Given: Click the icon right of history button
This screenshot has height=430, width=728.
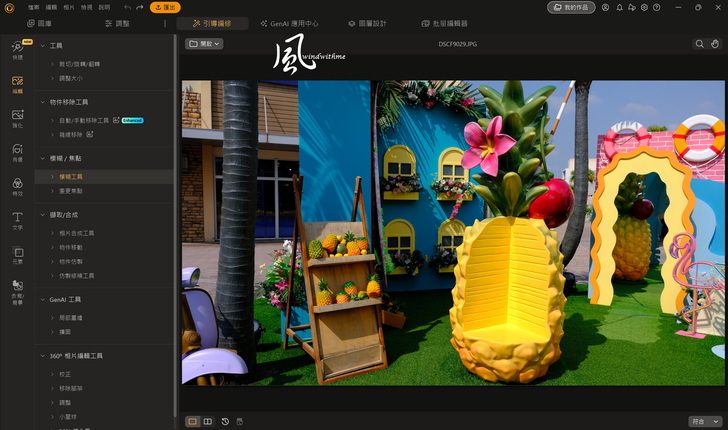Looking at the screenshot, I should (240, 421).
